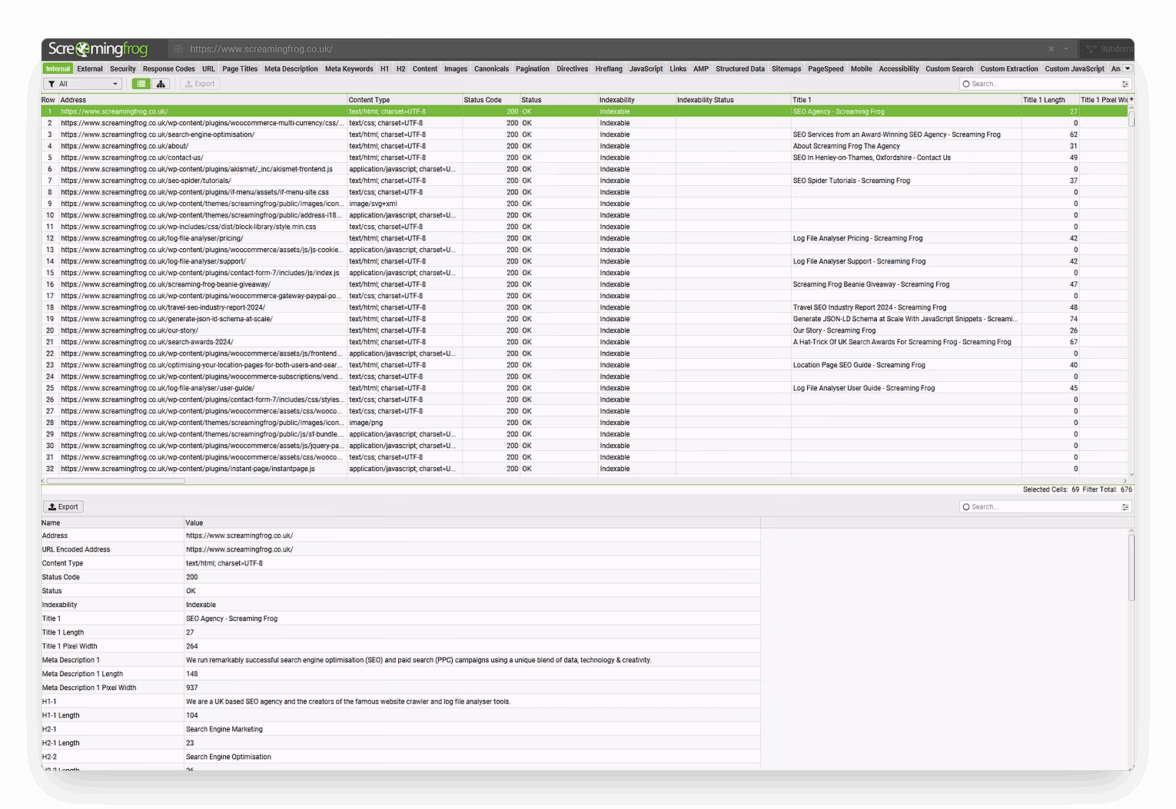Open the Subdomain crawl mode dropdown
Viewport: 1176px width, 809px height.
pyautogui.click(x=1109, y=49)
